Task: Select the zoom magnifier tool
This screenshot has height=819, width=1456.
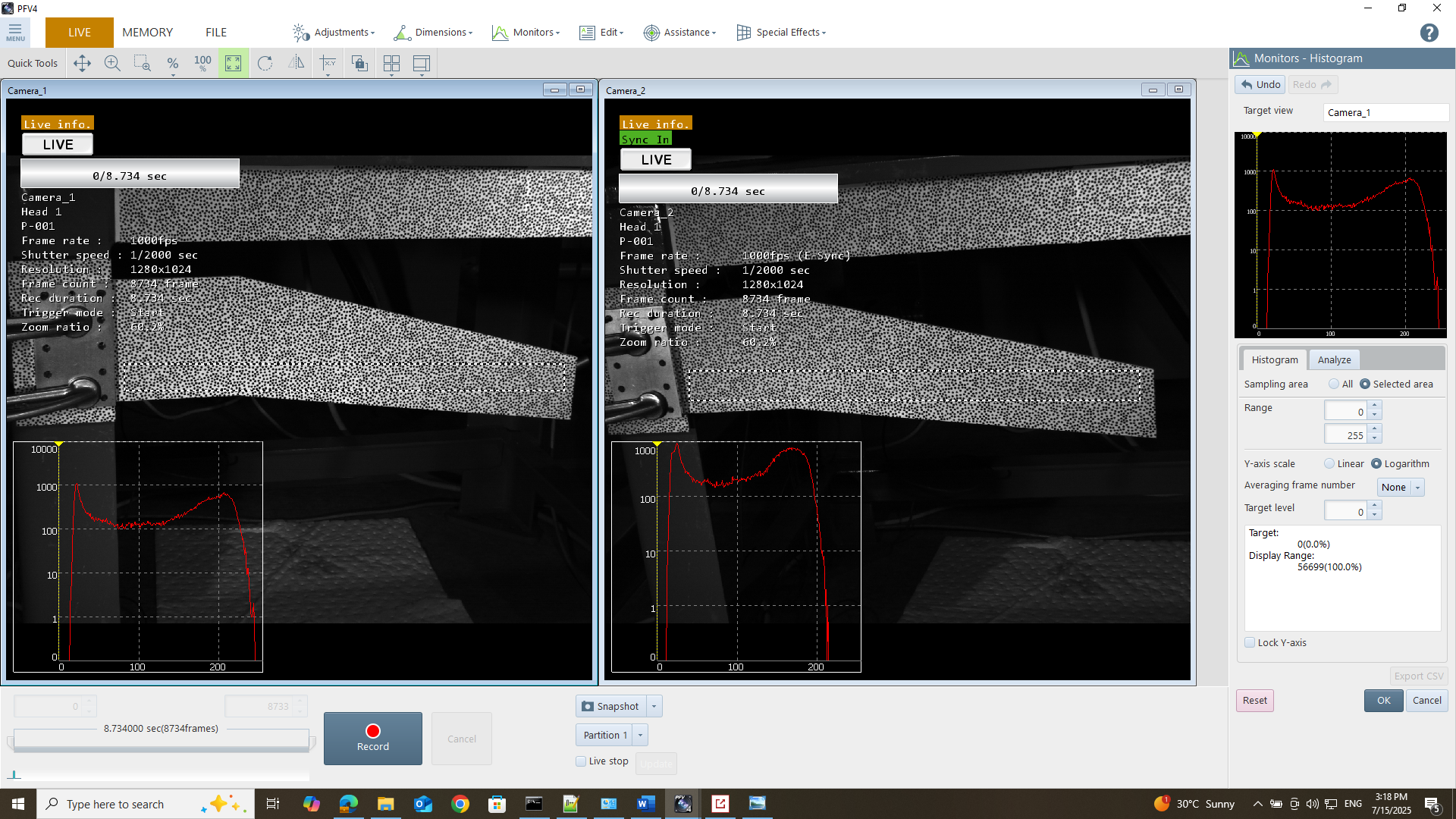Action: (x=111, y=63)
